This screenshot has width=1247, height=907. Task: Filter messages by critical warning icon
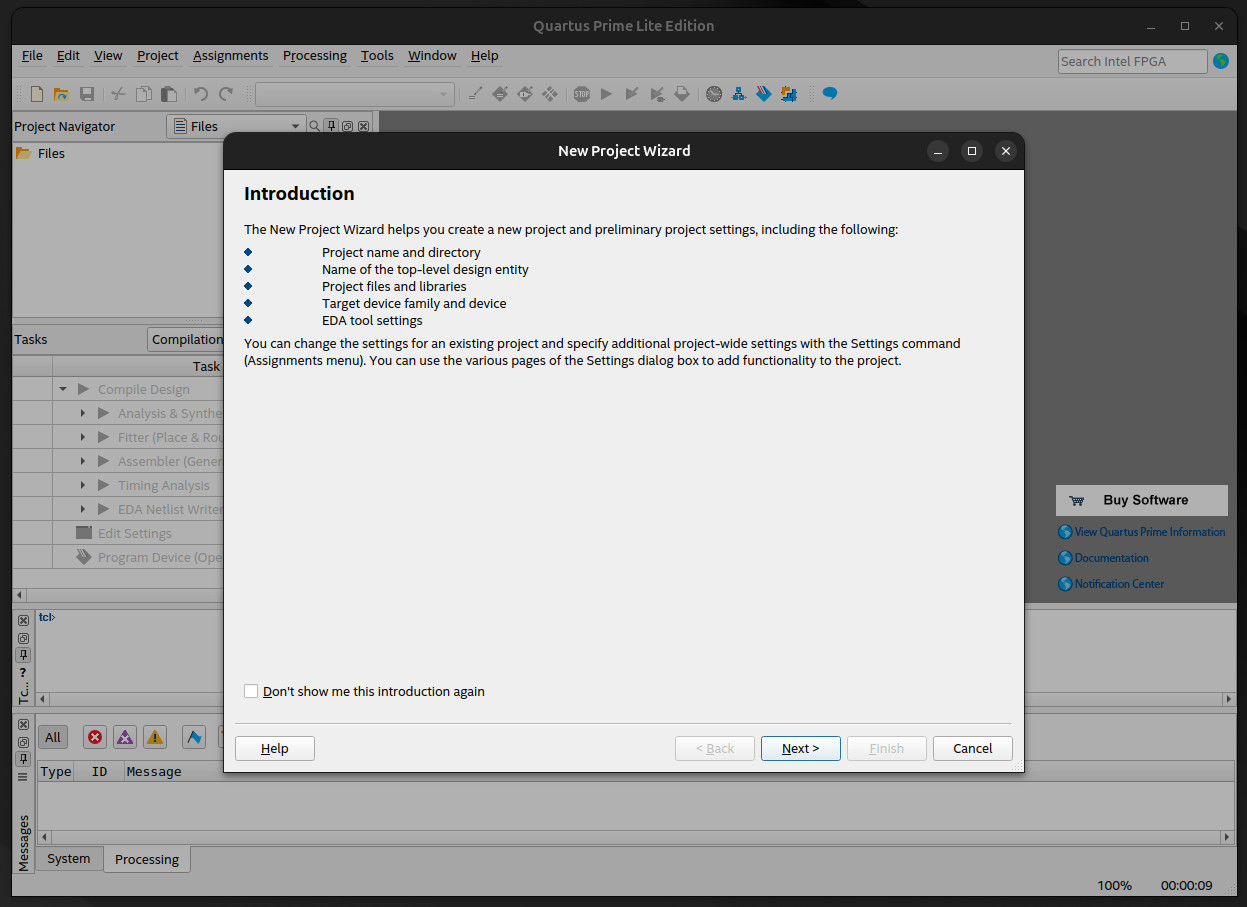tap(125, 737)
